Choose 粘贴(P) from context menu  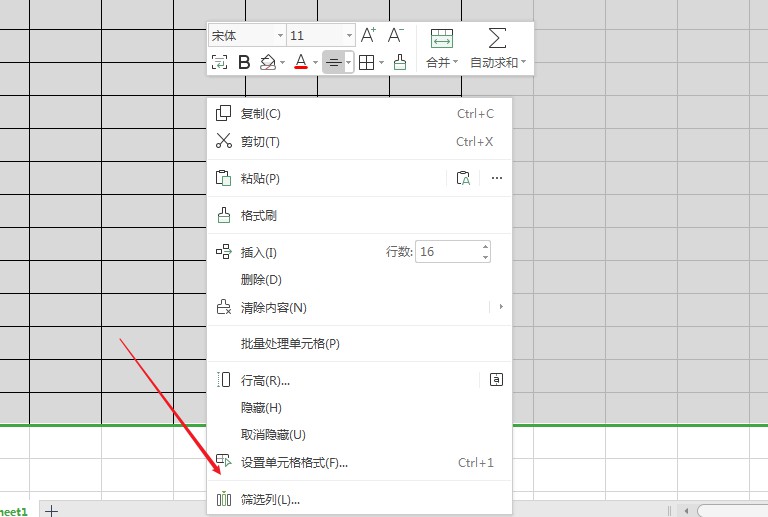(327, 178)
